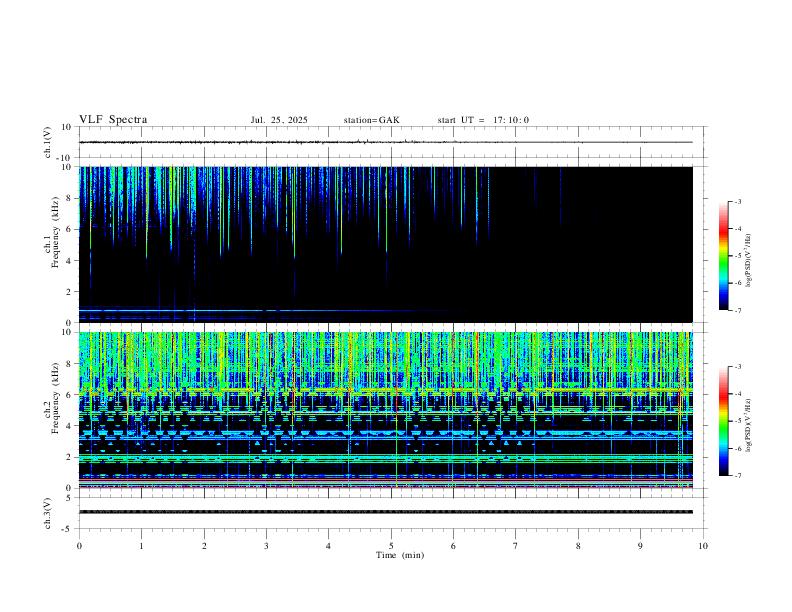Click the time axis tick label "3"
The image size is (792, 612).
click(x=266, y=546)
